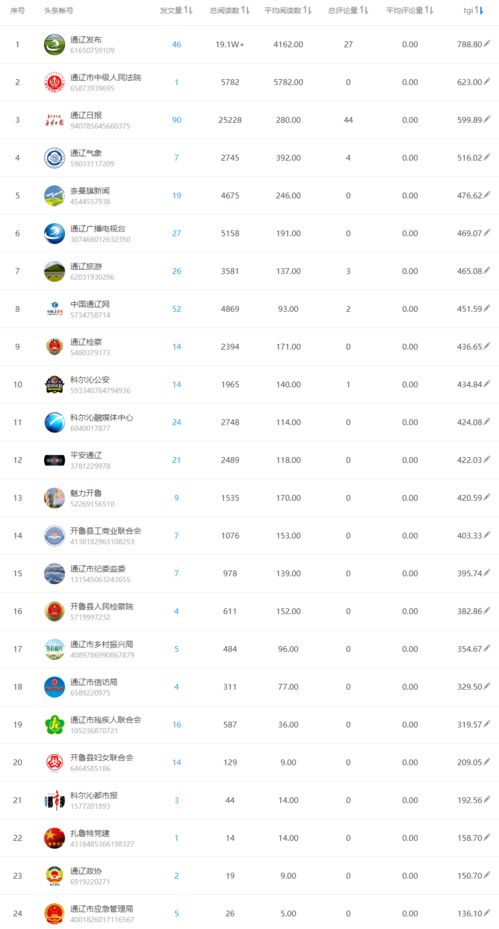The width and height of the screenshot is (499, 929).
Task: Click total reads value 25228
Action: 230,120
